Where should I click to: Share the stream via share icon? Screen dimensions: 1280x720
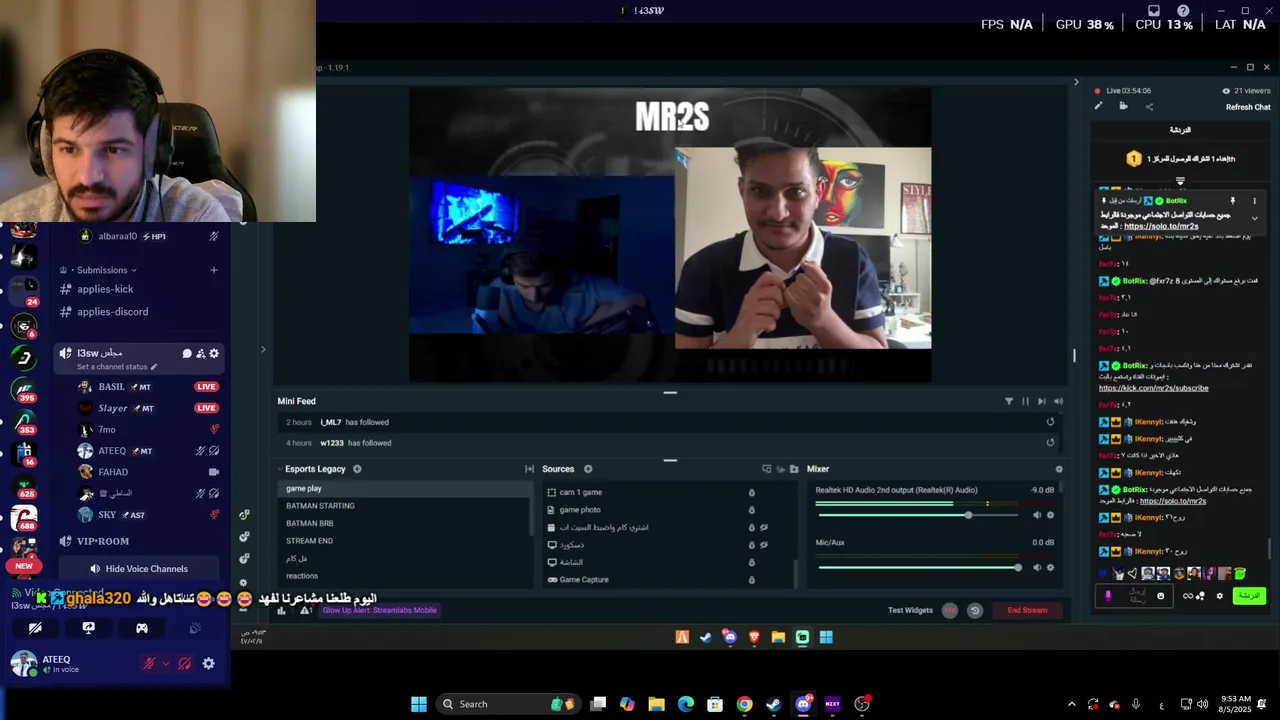coord(1148,106)
